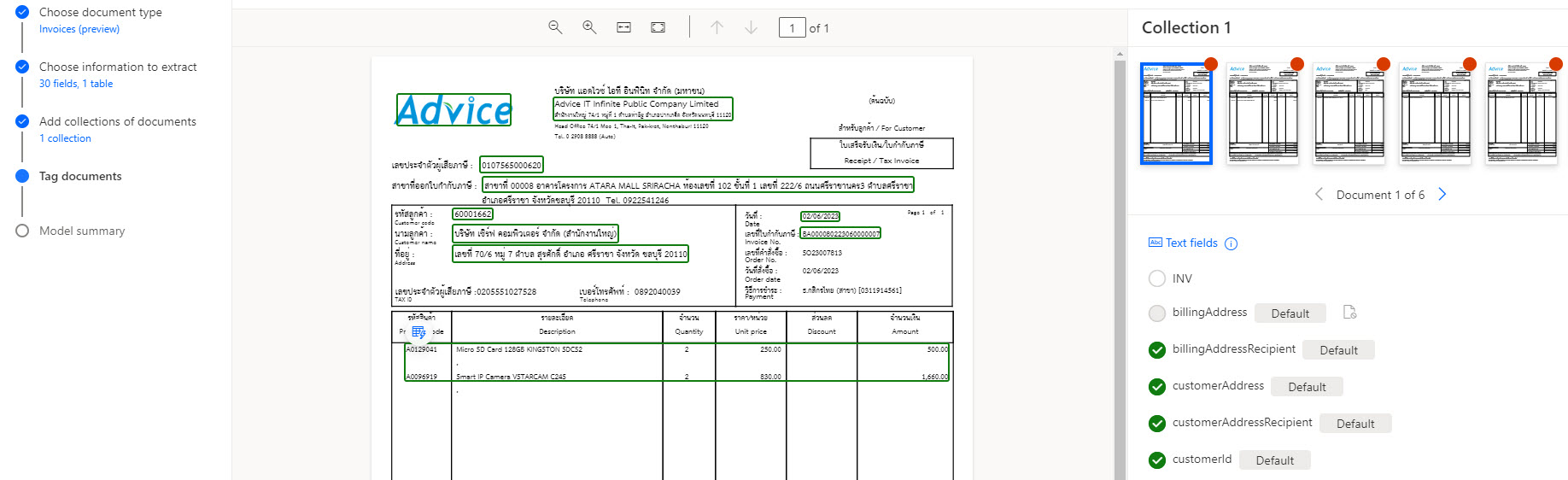Open Default dropdown for customerAddress

click(x=1307, y=387)
